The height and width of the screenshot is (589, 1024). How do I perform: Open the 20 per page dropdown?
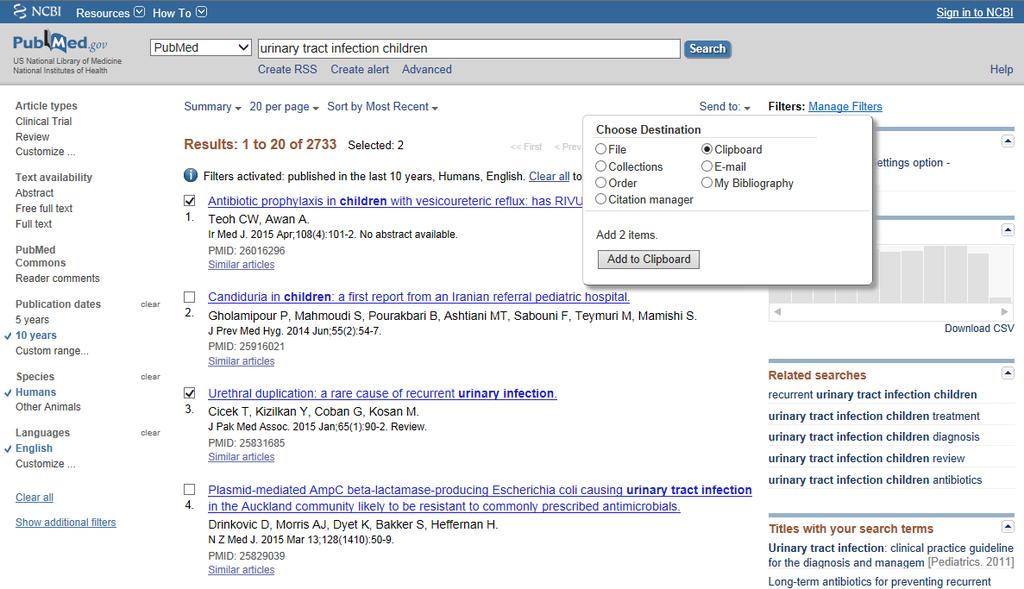[284, 106]
